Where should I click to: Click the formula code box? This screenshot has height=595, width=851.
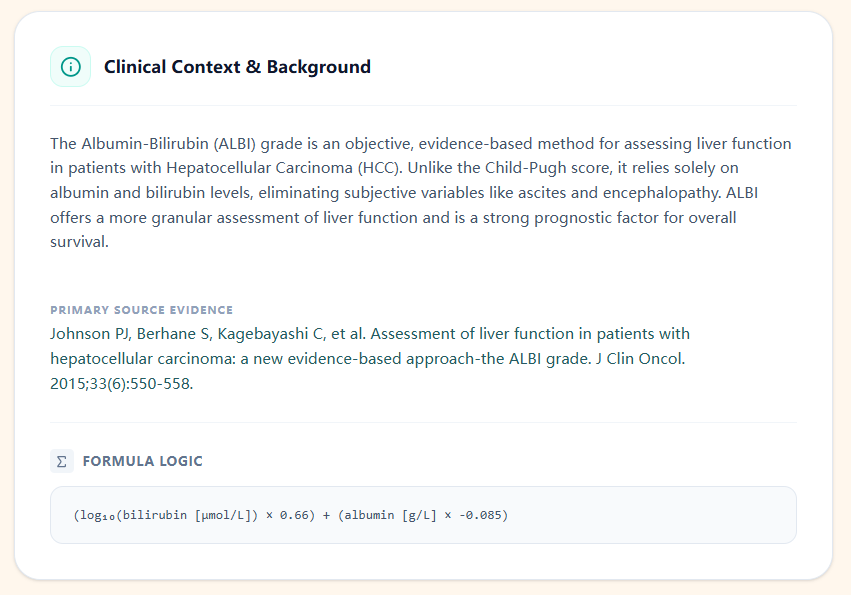click(x=423, y=515)
